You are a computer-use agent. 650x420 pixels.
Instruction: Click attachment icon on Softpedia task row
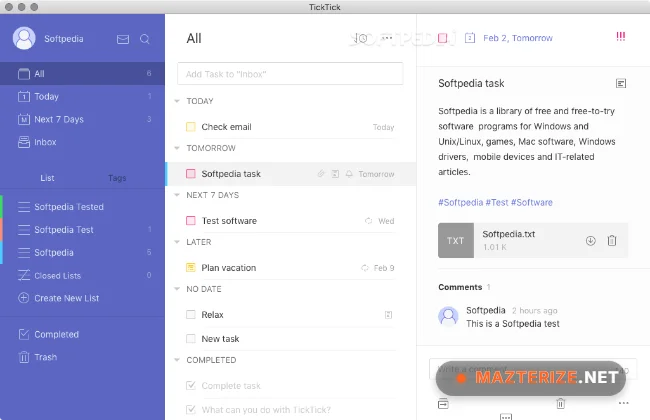(x=321, y=174)
